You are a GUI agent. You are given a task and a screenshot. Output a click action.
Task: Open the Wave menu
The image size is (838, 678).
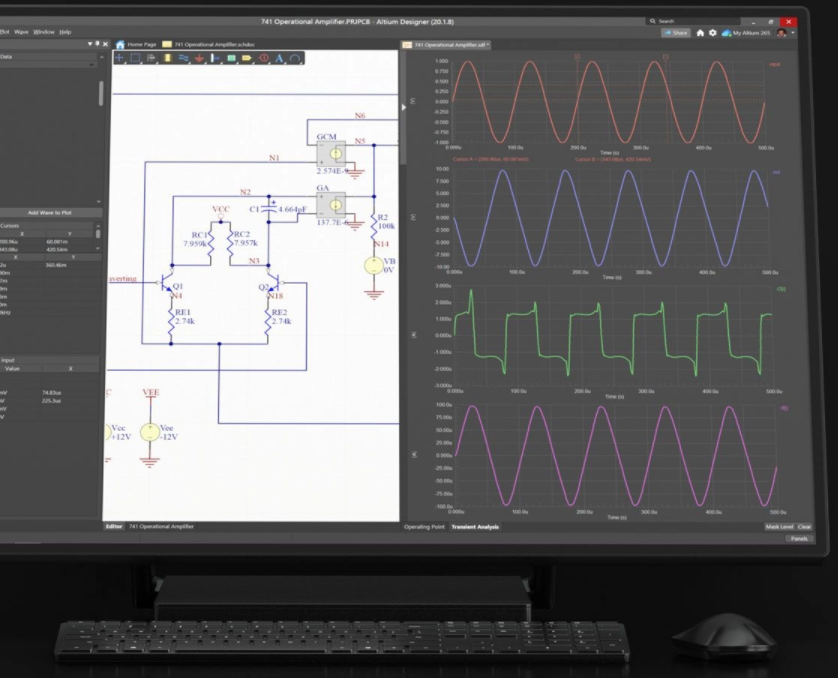click(x=21, y=32)
